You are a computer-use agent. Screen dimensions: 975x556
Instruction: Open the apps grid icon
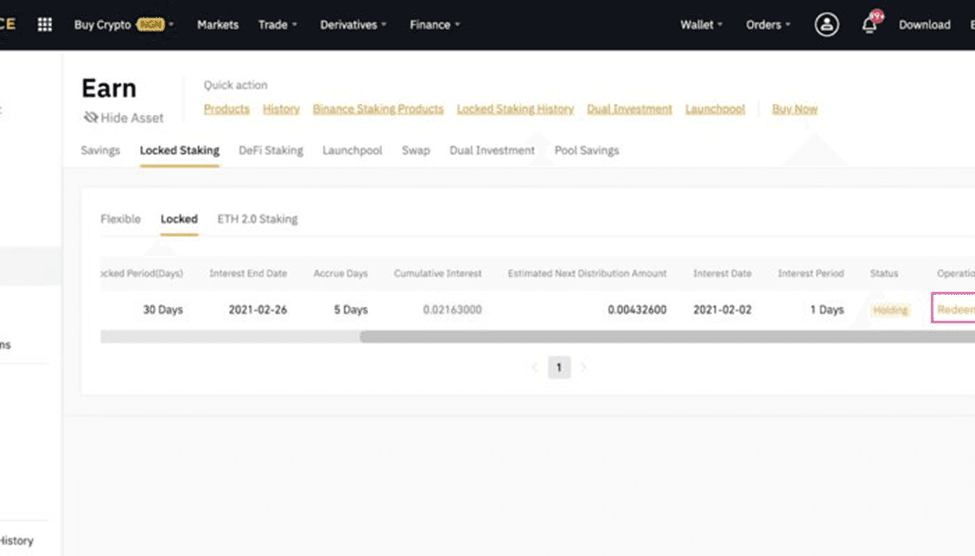[x=45, y=25]
